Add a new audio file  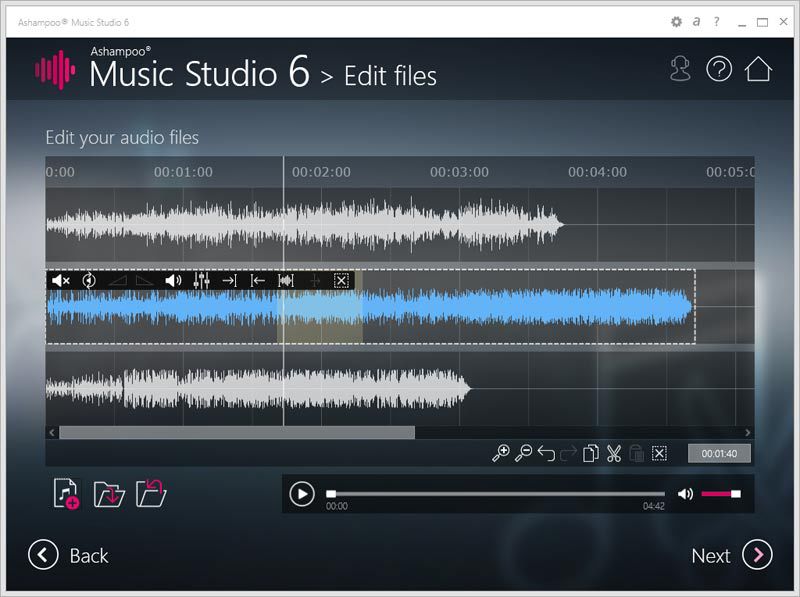tap(66, 493)
